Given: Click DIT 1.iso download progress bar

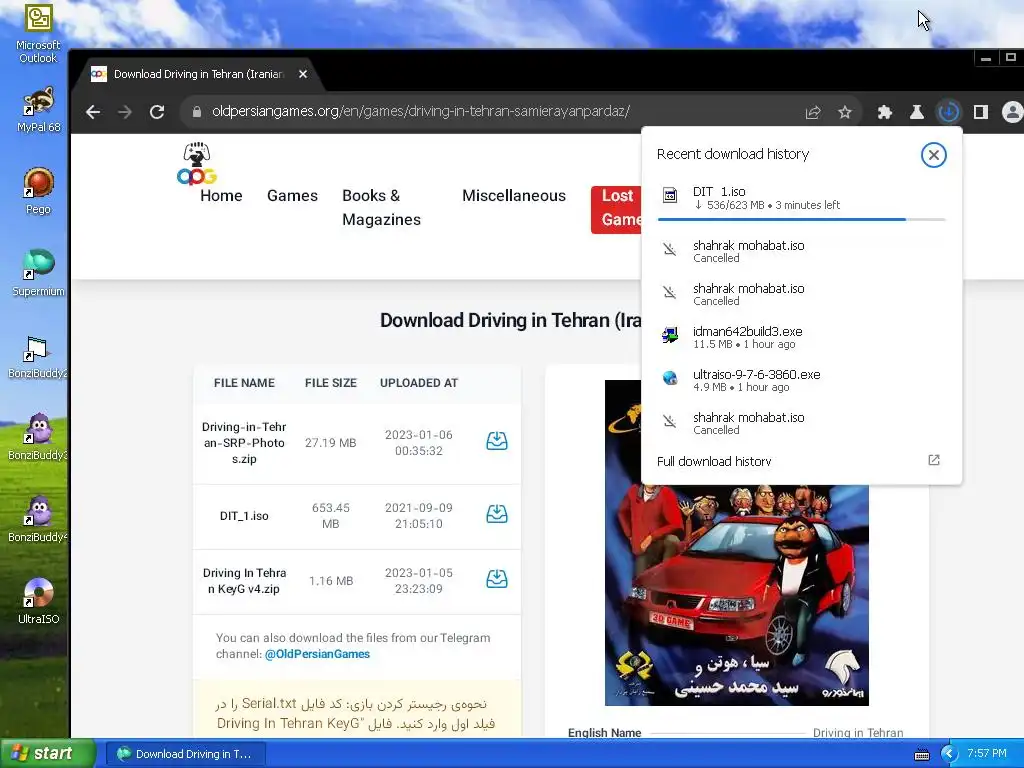Looking at the screenshot, I should pos(801,219).
